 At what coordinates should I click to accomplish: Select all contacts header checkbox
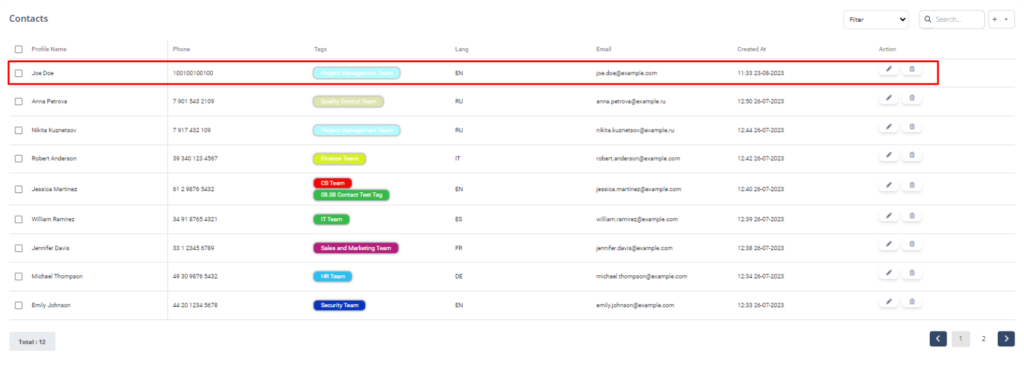coord(18,50)
